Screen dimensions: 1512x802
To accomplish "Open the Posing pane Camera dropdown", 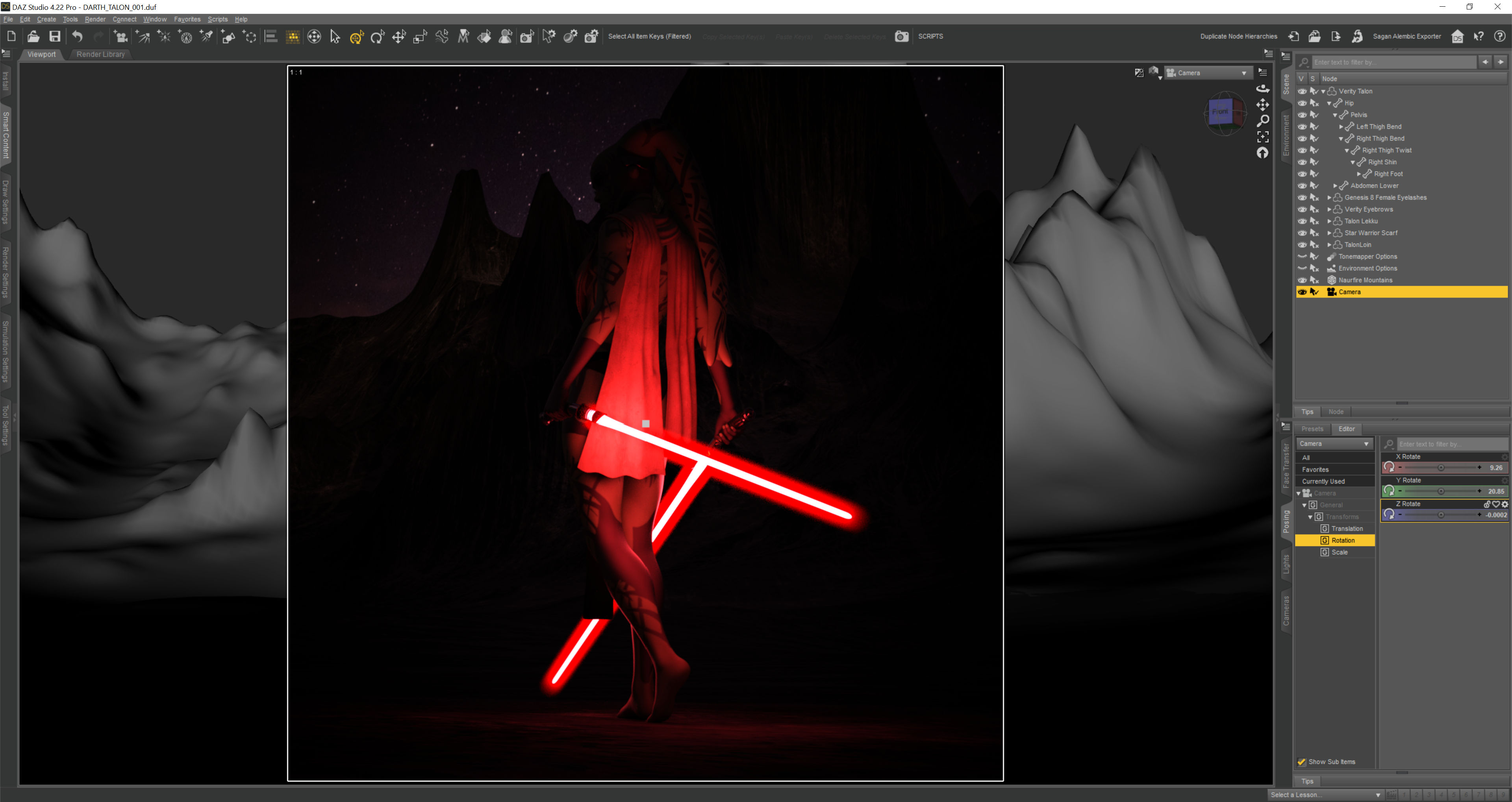I will [x=1335, y=444].
